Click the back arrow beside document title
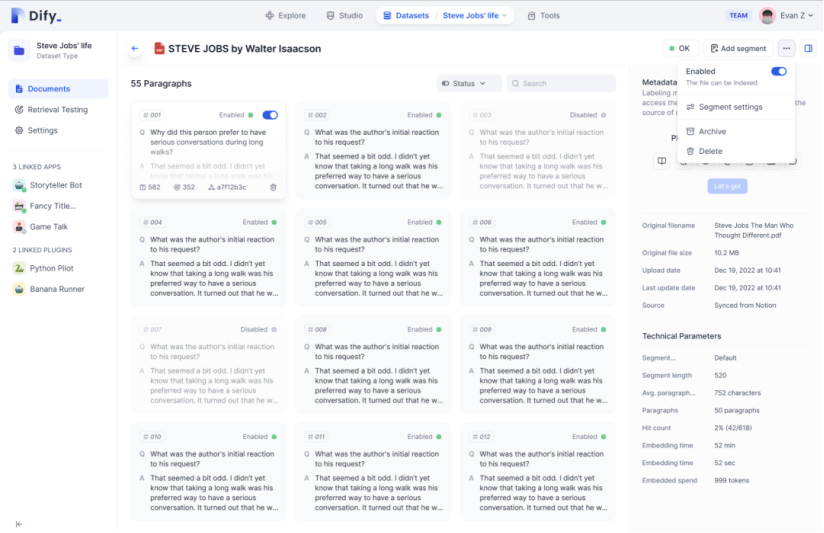 pyautogui.click(x=135, y=48)
